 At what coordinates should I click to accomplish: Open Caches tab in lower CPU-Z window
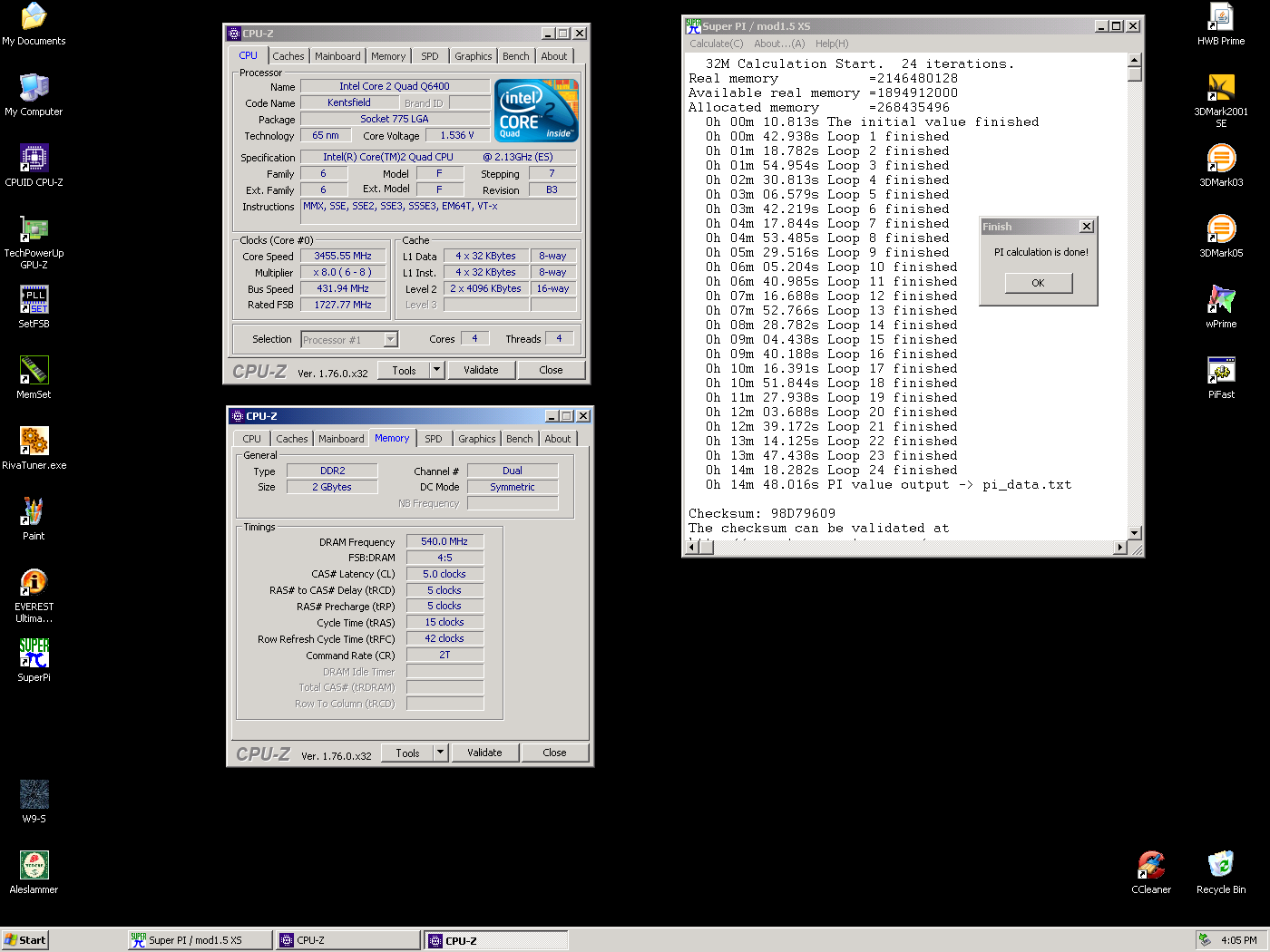(x=292, y=439)
